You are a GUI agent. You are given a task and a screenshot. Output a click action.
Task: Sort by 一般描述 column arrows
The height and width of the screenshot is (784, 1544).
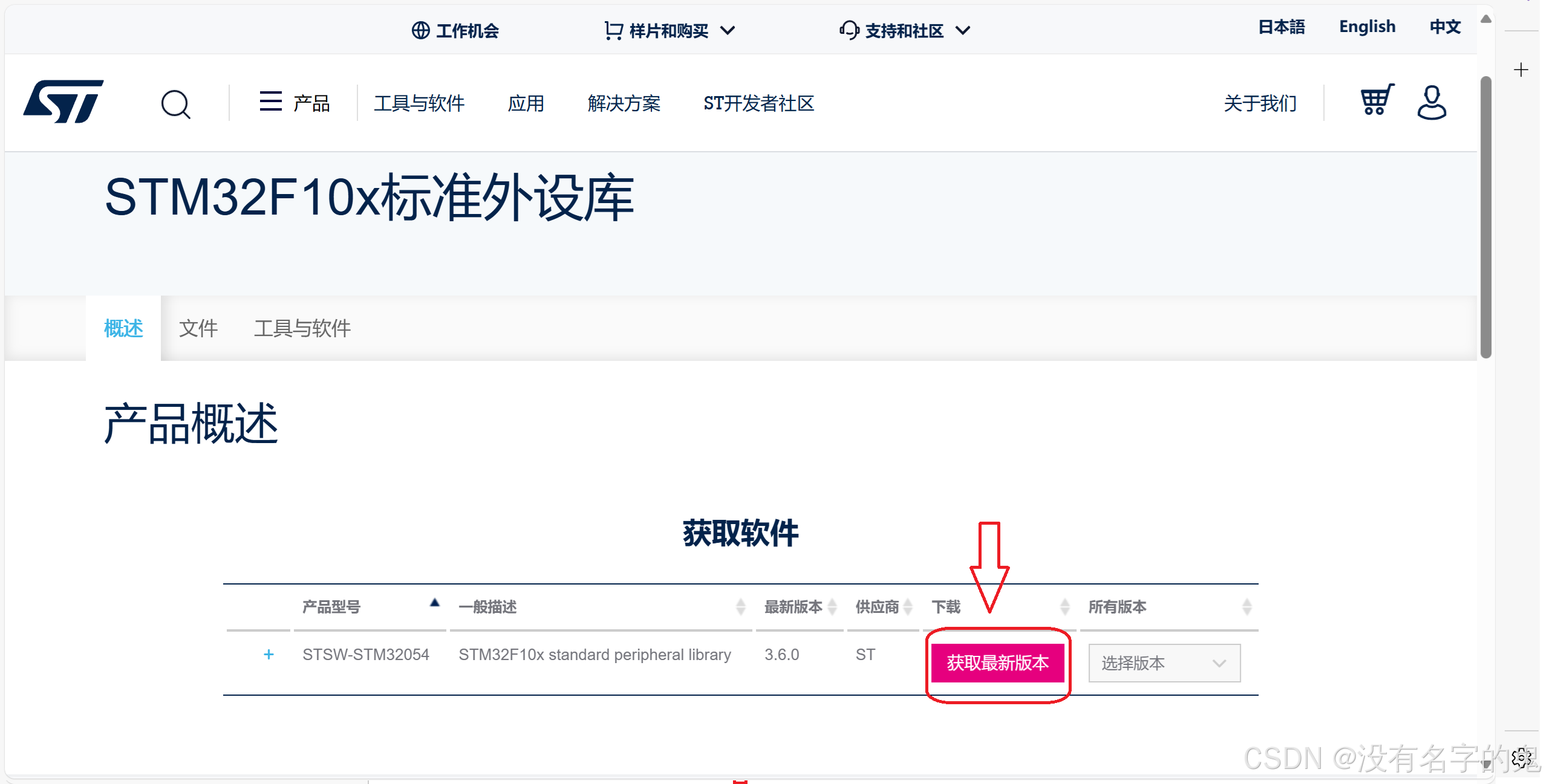(740, 606)
